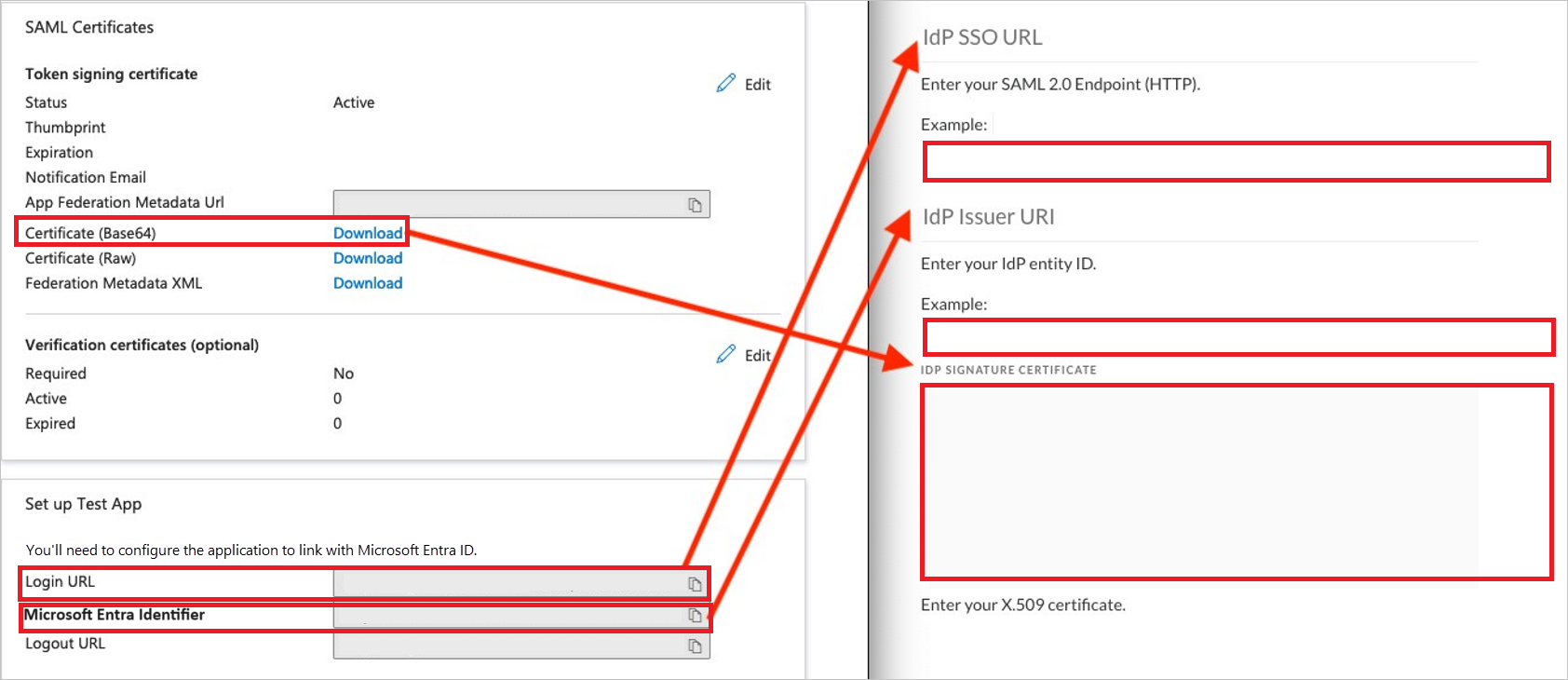Select the 'Enter your X.509 certificate.' text
The image size is (1568, 680).
click(1023, 605)
